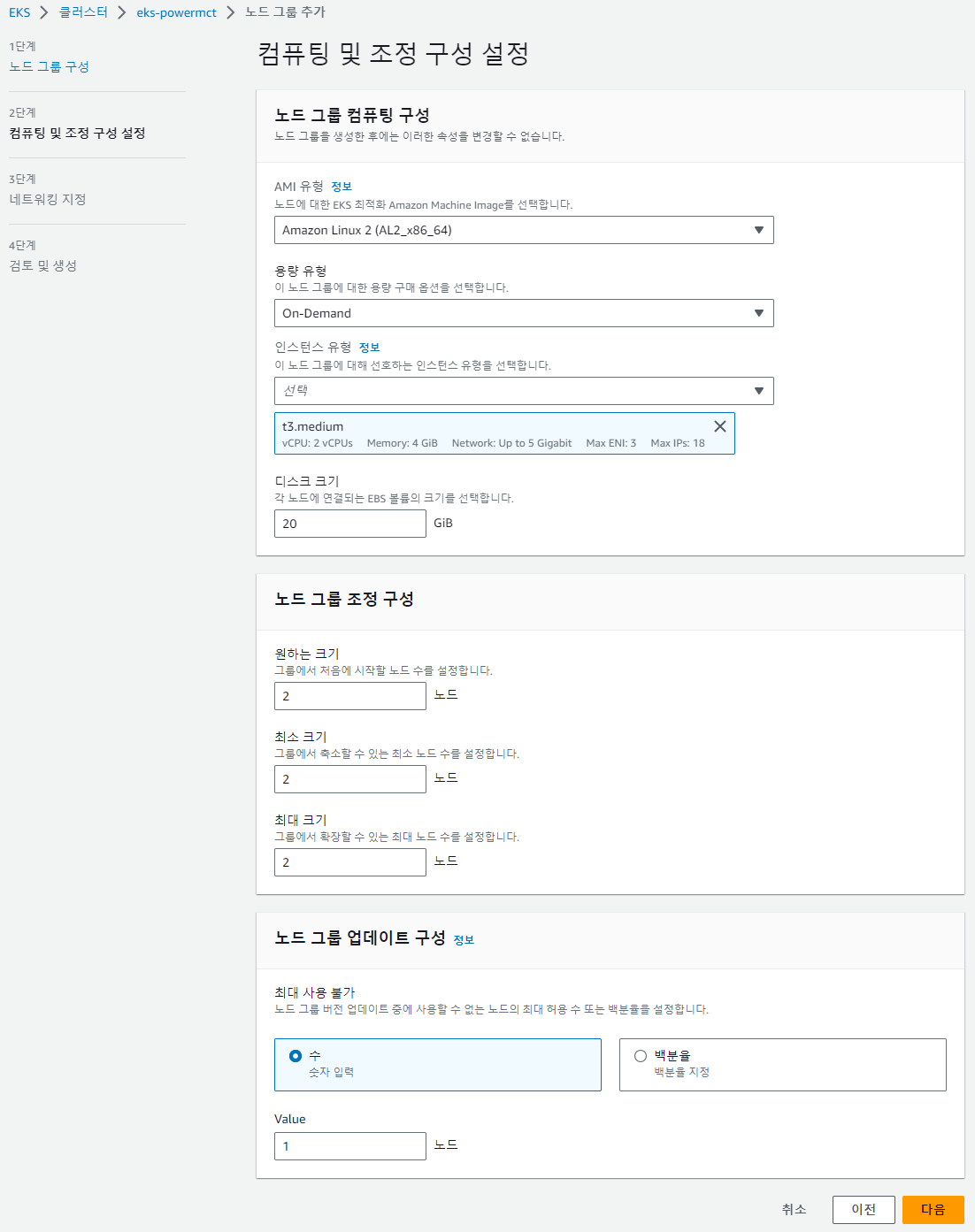The image size is (975, 1232).
Task: Click the Value nodes input field
Action: click(350, 1146)
